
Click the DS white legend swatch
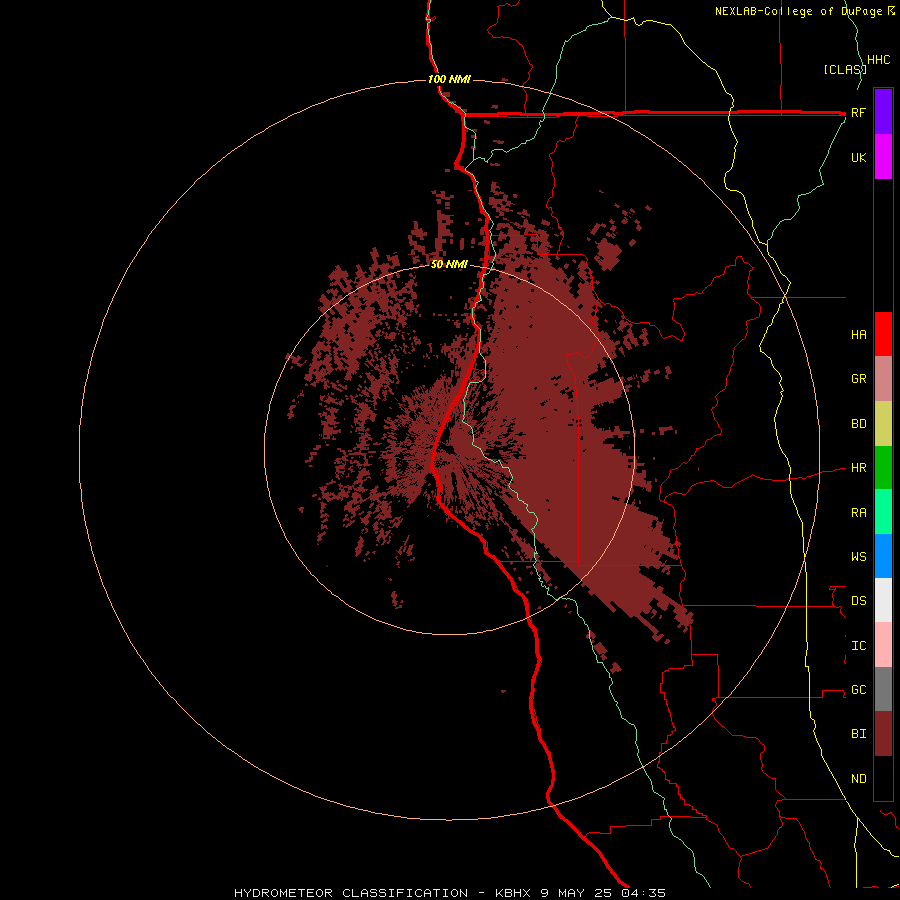(x=883, y=600)
